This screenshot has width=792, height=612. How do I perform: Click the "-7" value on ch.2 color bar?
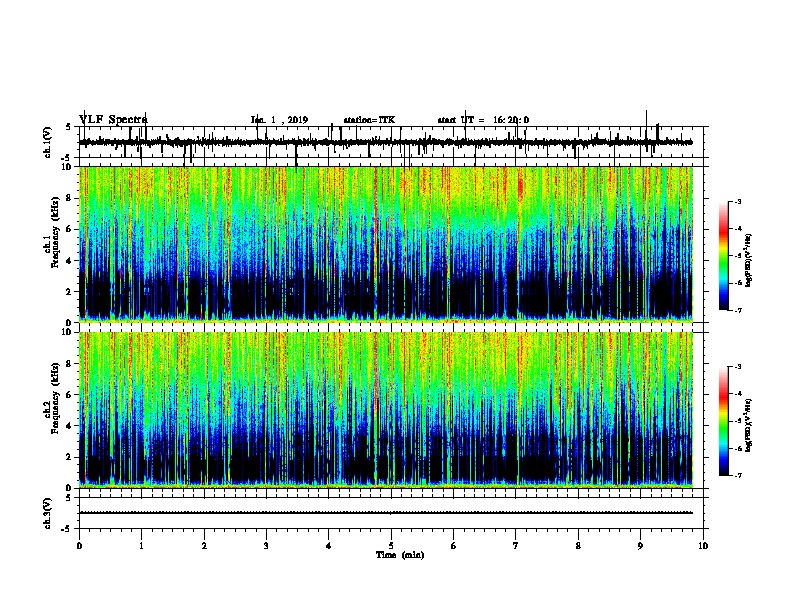pyautogui.click(x=738, y=475)
